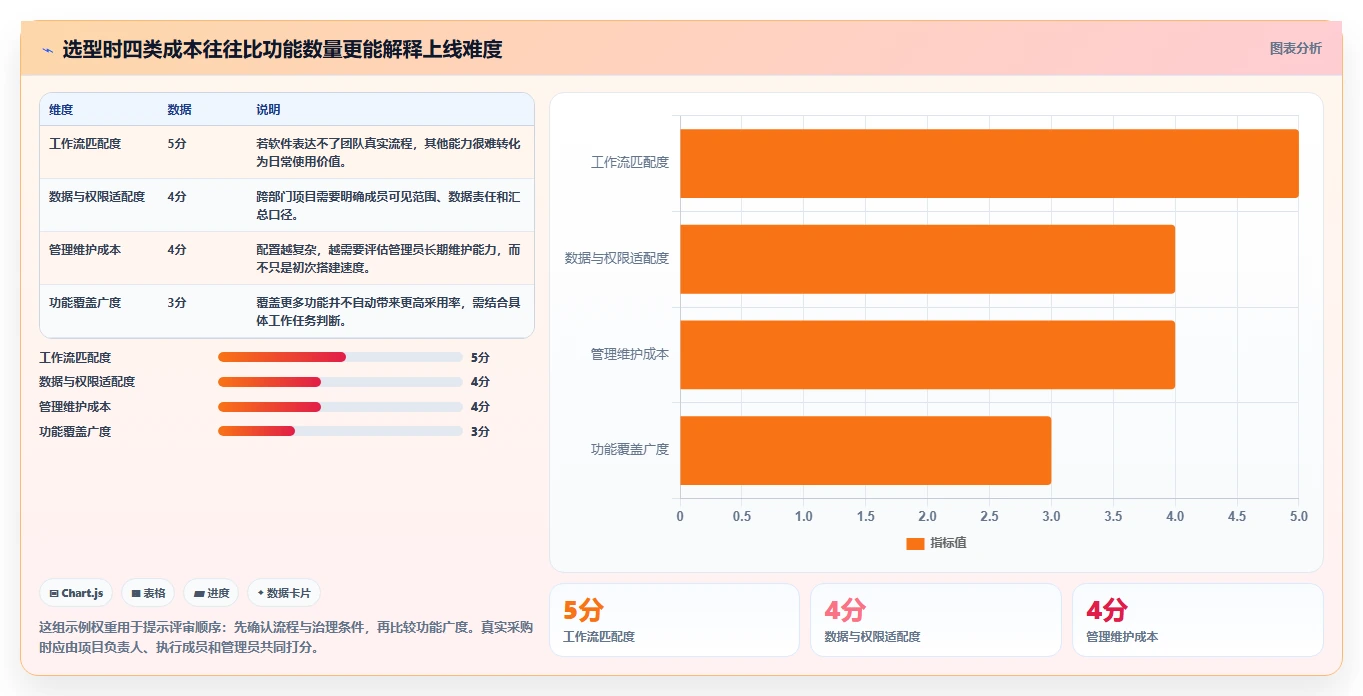
Task: Click the 功能覆盖广度 progress bar
Action: click(x=340, y=432)
